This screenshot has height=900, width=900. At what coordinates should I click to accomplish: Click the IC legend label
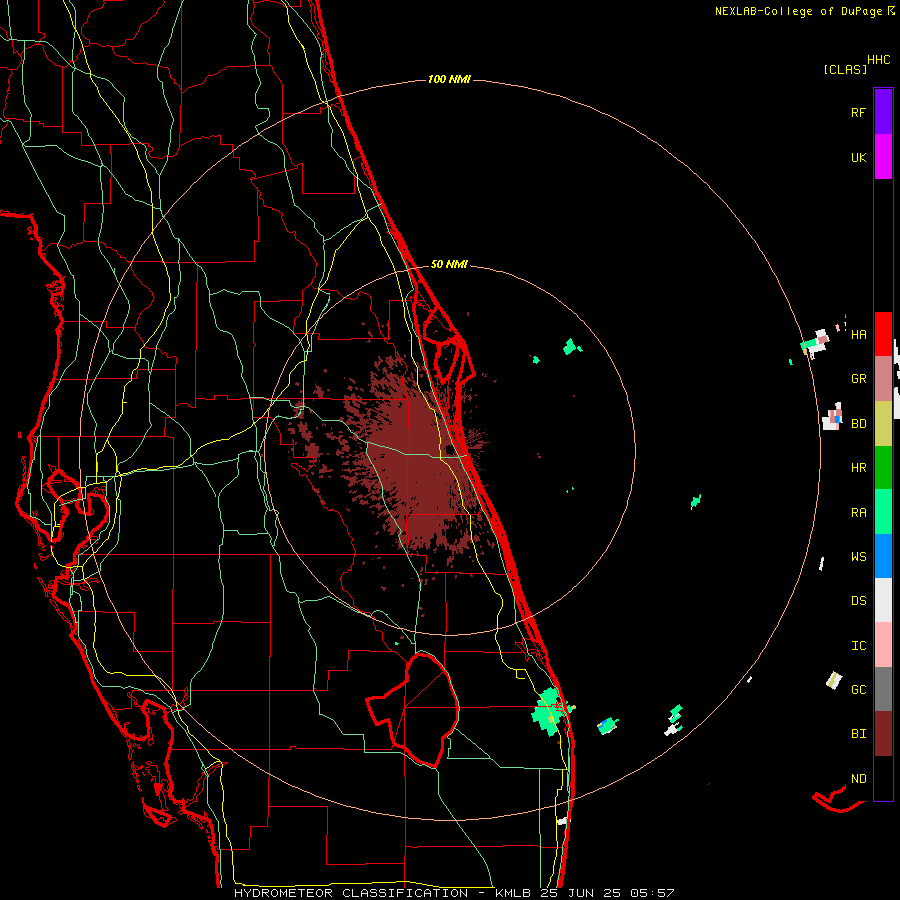(858, 645)
